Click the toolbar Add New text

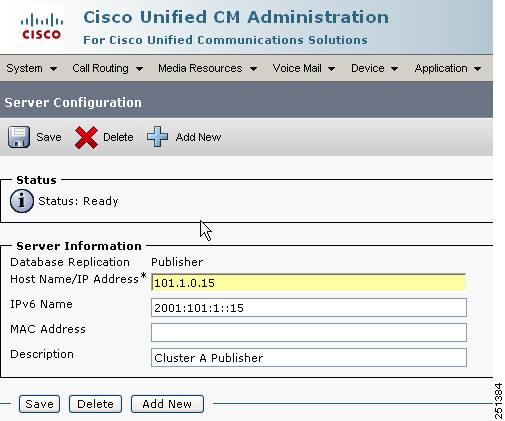click(x=198, y=137)
